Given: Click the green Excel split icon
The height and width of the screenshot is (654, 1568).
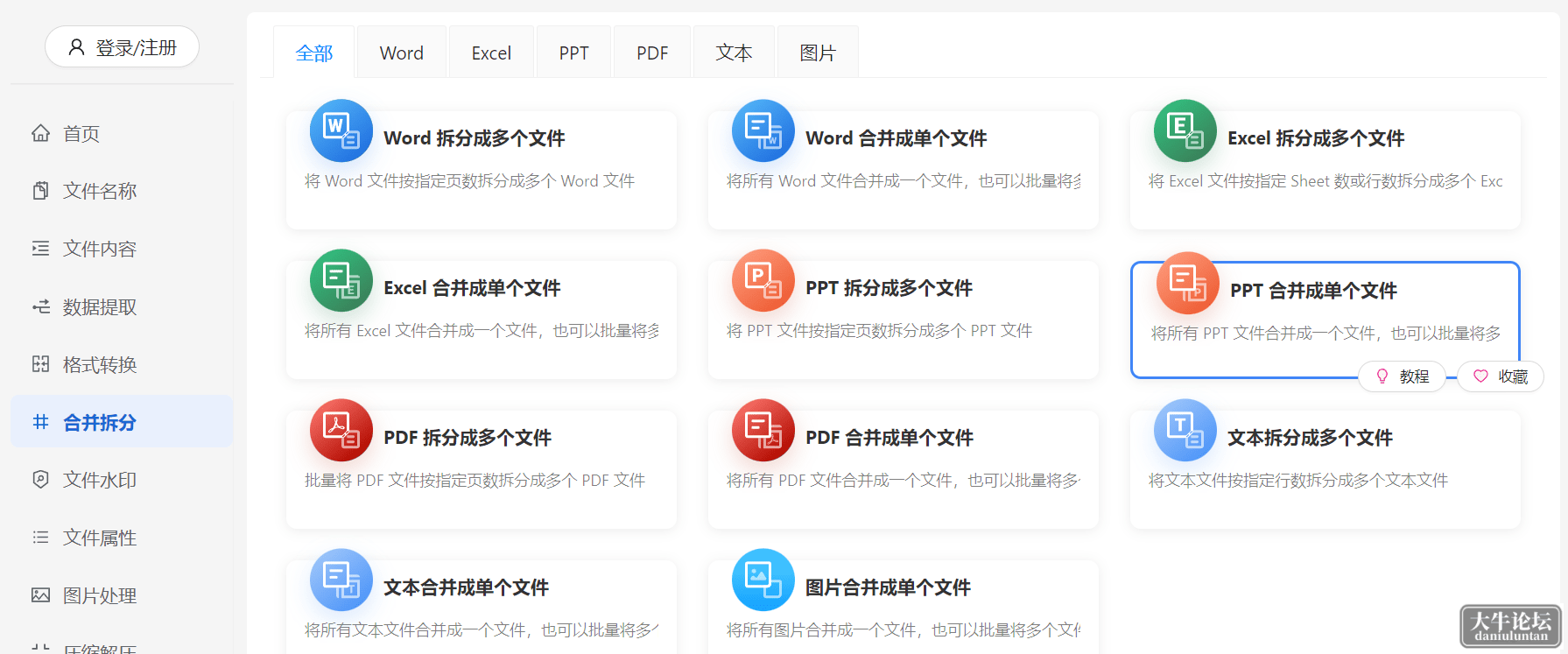Looking at the screenshot, I should [1185, 130].
